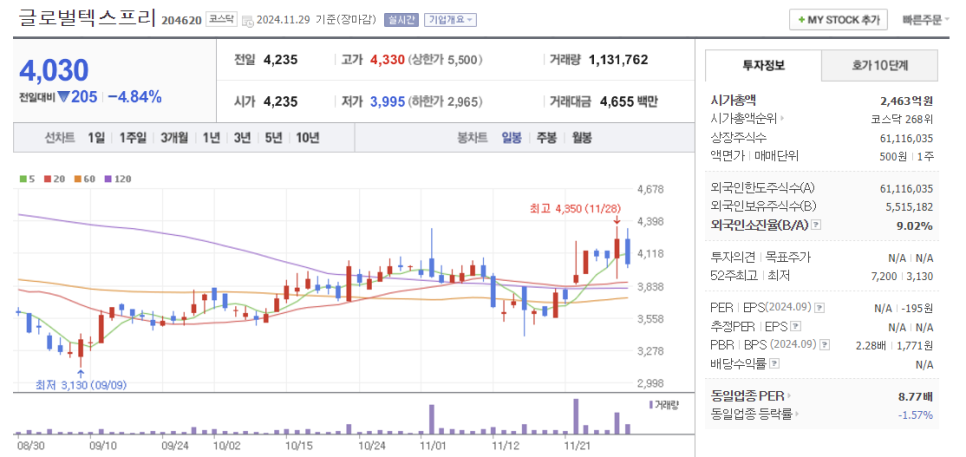Click the 실시간 realtime badge
The image size is (966, 457).
point(401,20)
